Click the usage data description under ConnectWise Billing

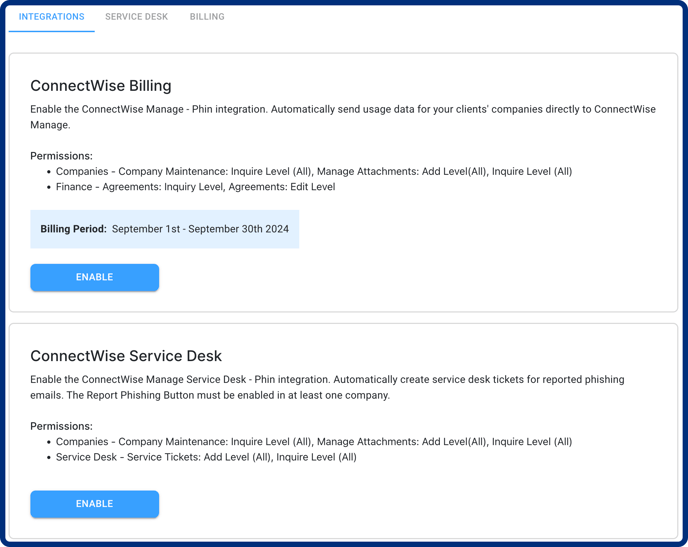(343, 117)
